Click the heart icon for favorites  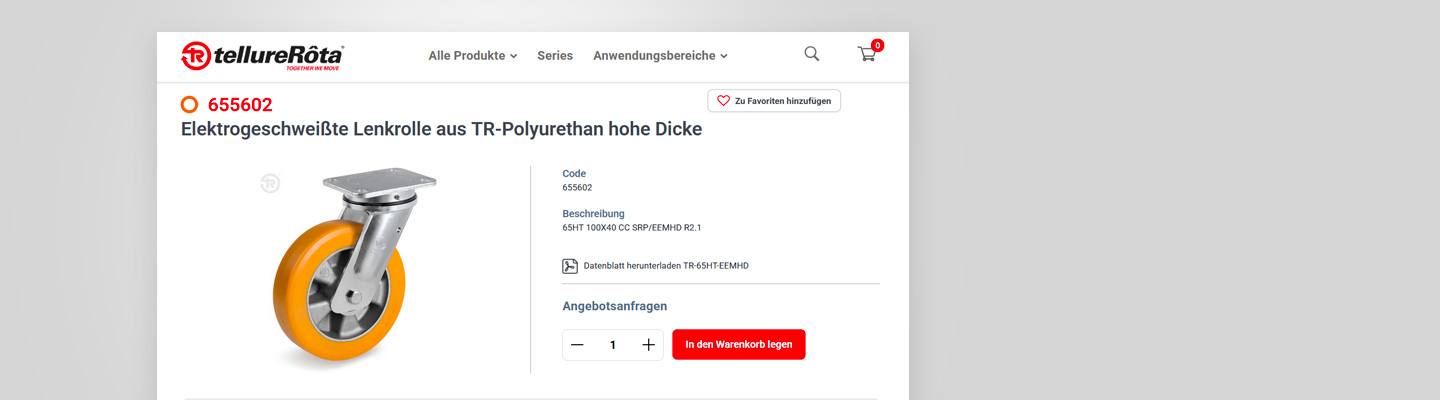coord(724,101)
